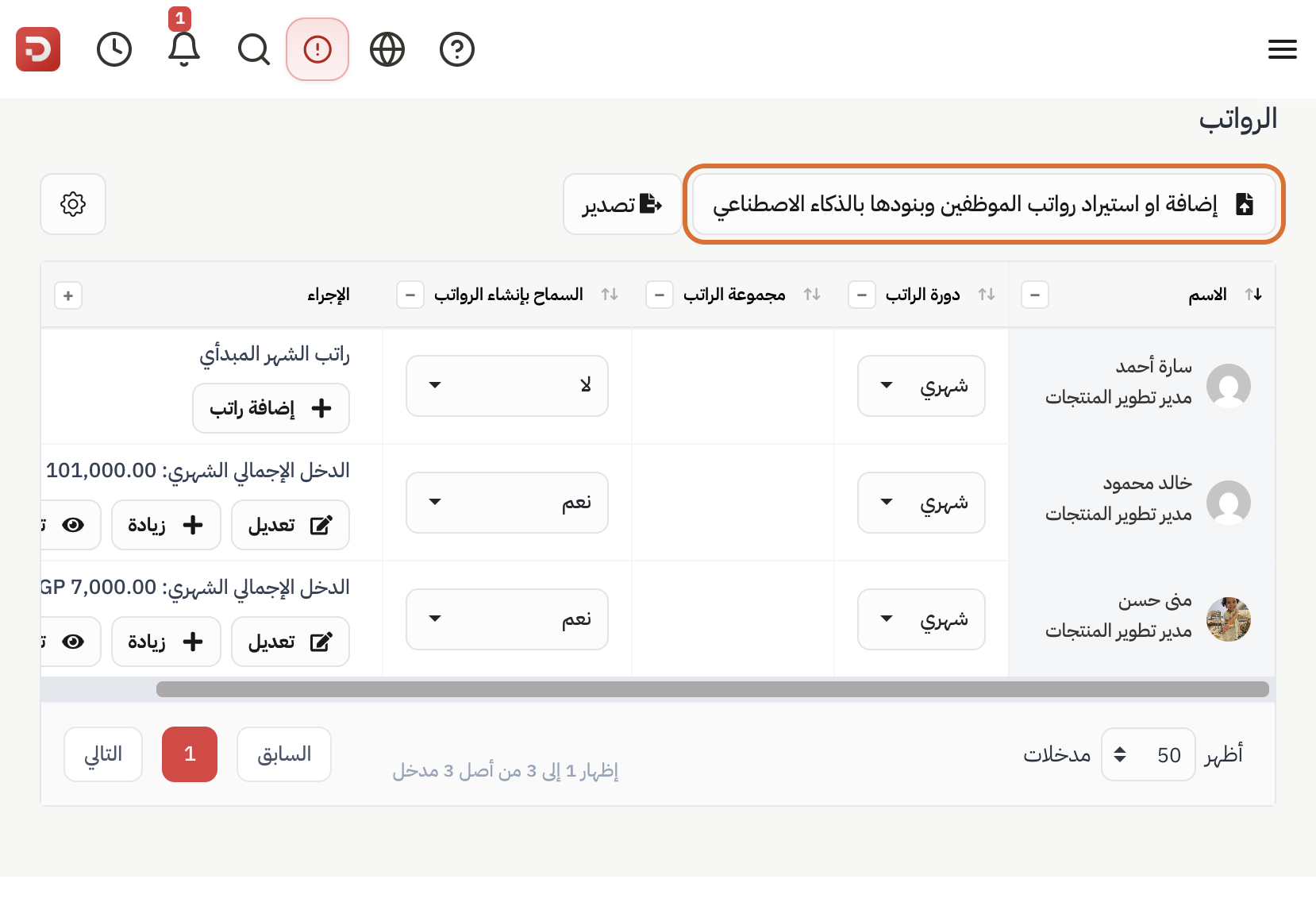Open the globe language icon
The height and width of the screenshot is (910, 1316).
pyautogui.click(x=387, y=49)
